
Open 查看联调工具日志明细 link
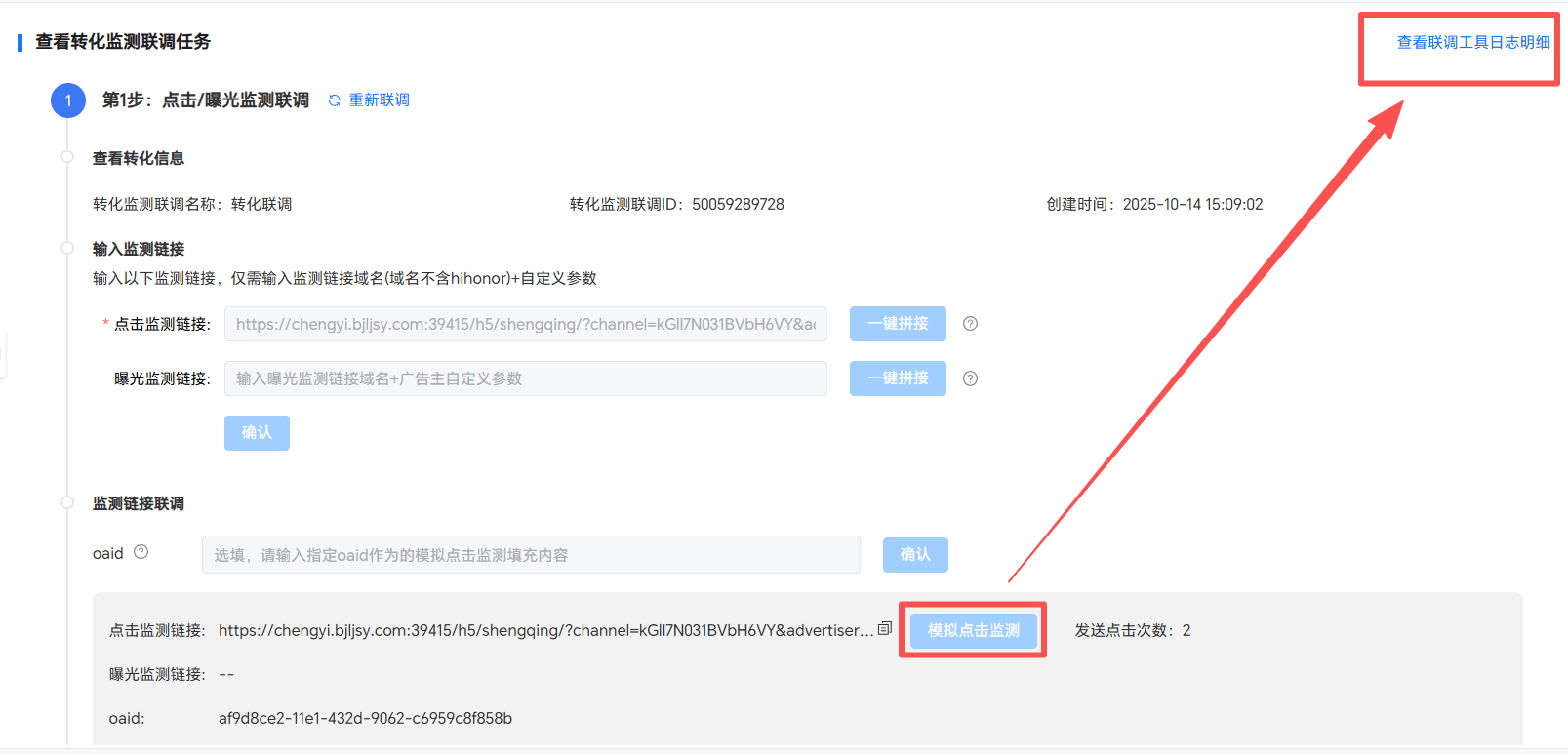[1472, 42]
